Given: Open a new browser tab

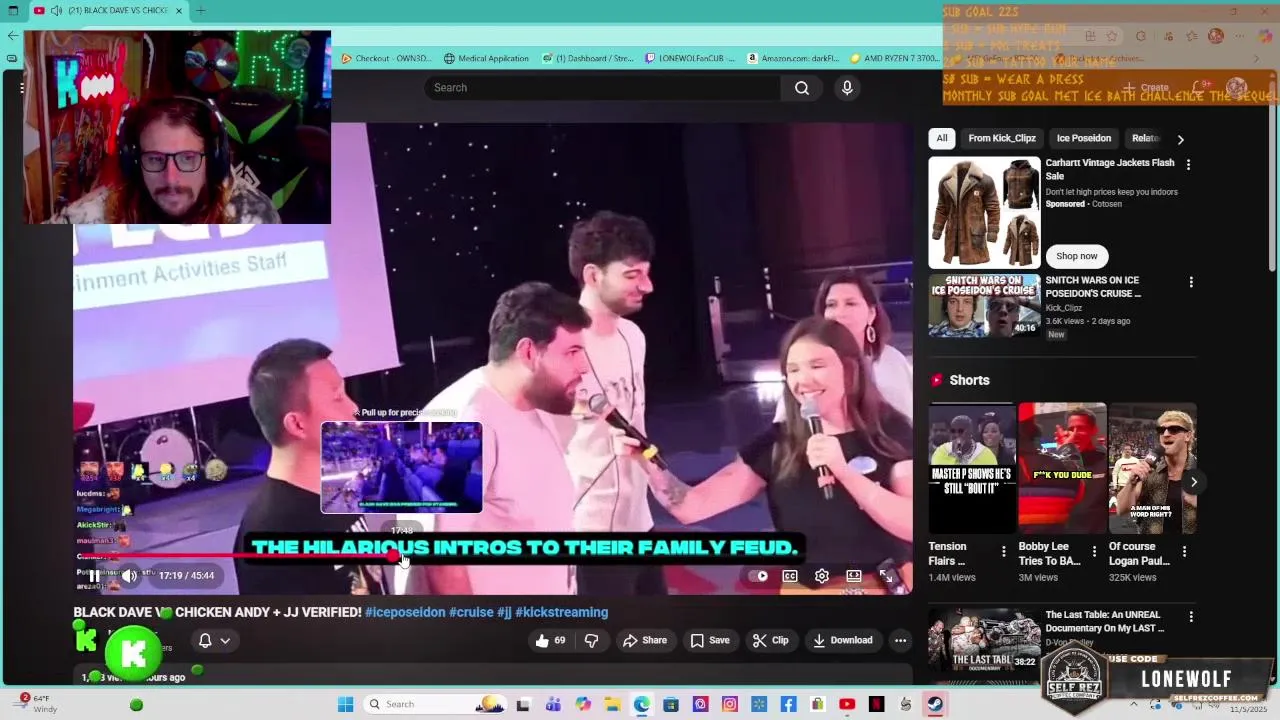Looking at the screenshot, I should 200,11.
